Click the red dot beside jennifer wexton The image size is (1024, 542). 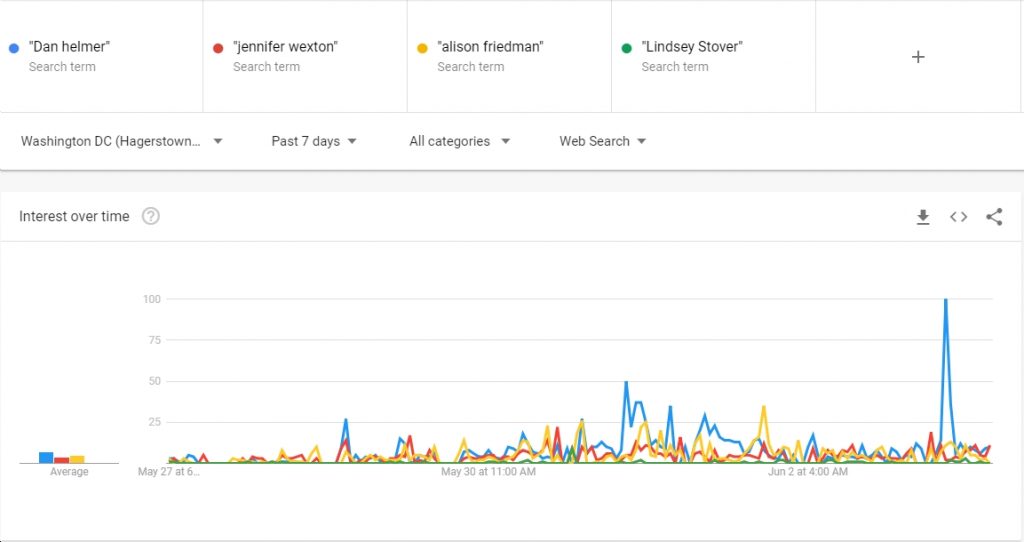(218, 48)
